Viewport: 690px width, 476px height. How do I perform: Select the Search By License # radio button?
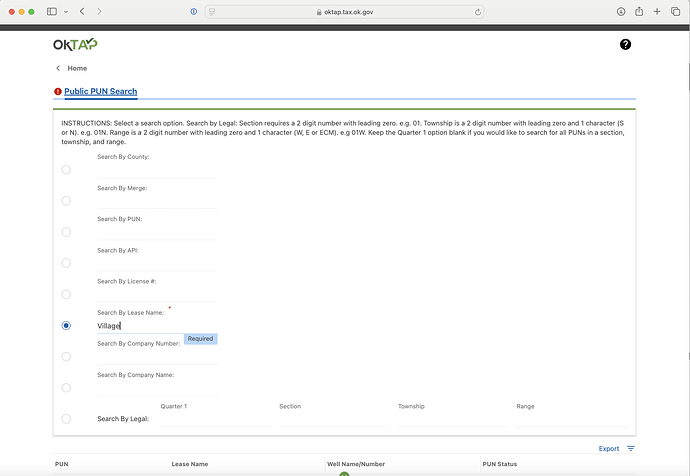[x=66, y=294]
